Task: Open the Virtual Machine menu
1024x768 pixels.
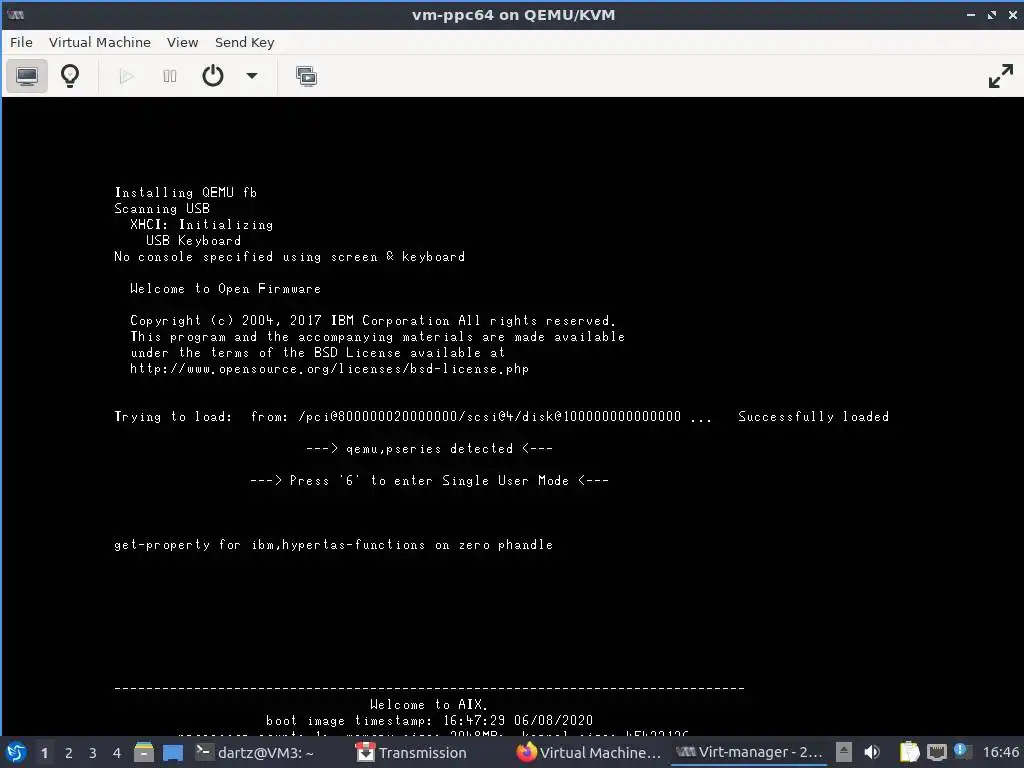Action: coord(100,42)
